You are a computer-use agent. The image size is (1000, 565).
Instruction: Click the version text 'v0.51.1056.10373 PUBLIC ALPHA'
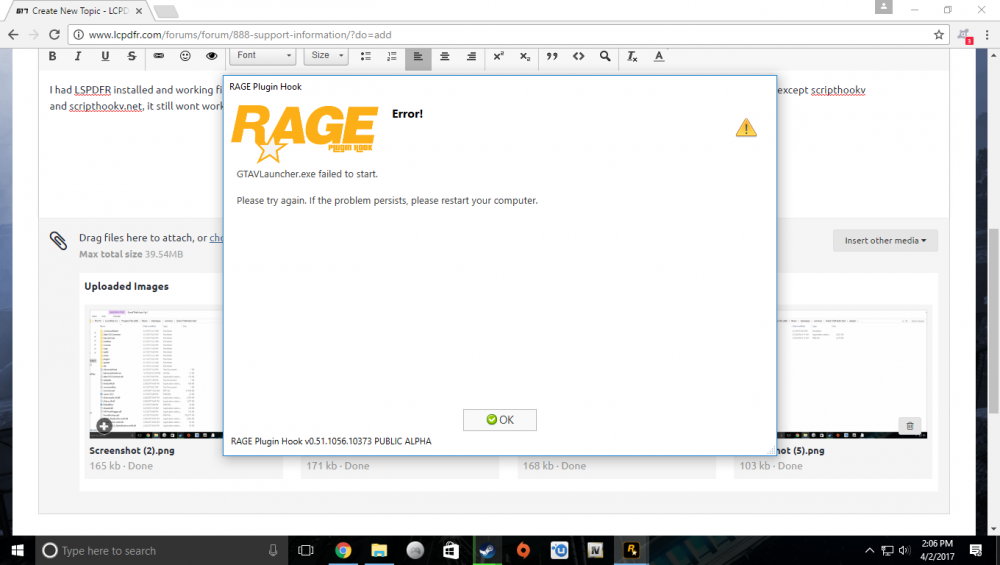click(x=368, y=441)
